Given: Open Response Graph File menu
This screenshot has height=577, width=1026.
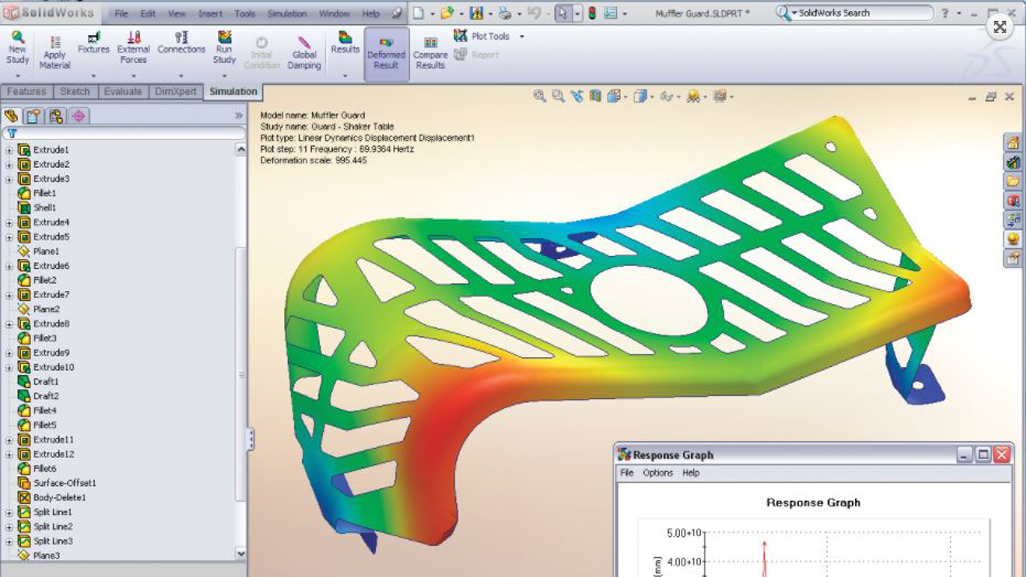Looking at the screenshot, I should (627, 473).
